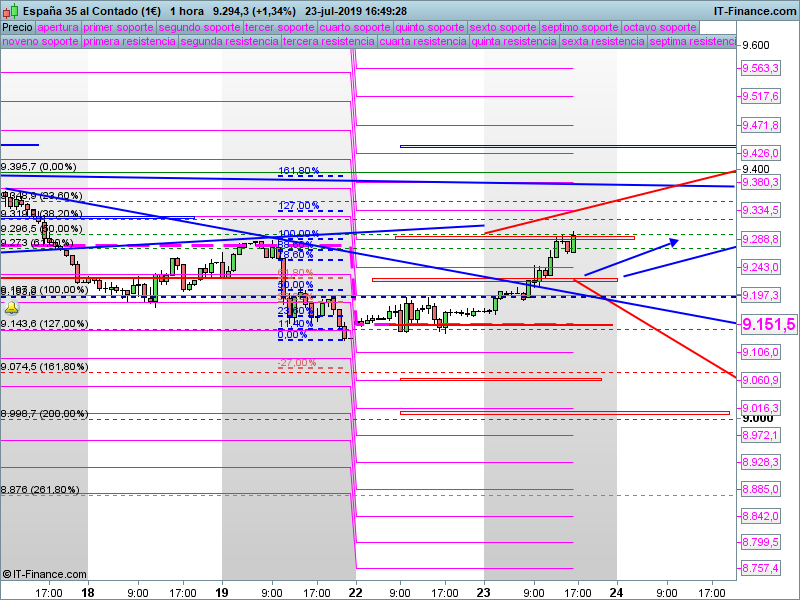Click the quinto soporte label

(x=430, y=27)
